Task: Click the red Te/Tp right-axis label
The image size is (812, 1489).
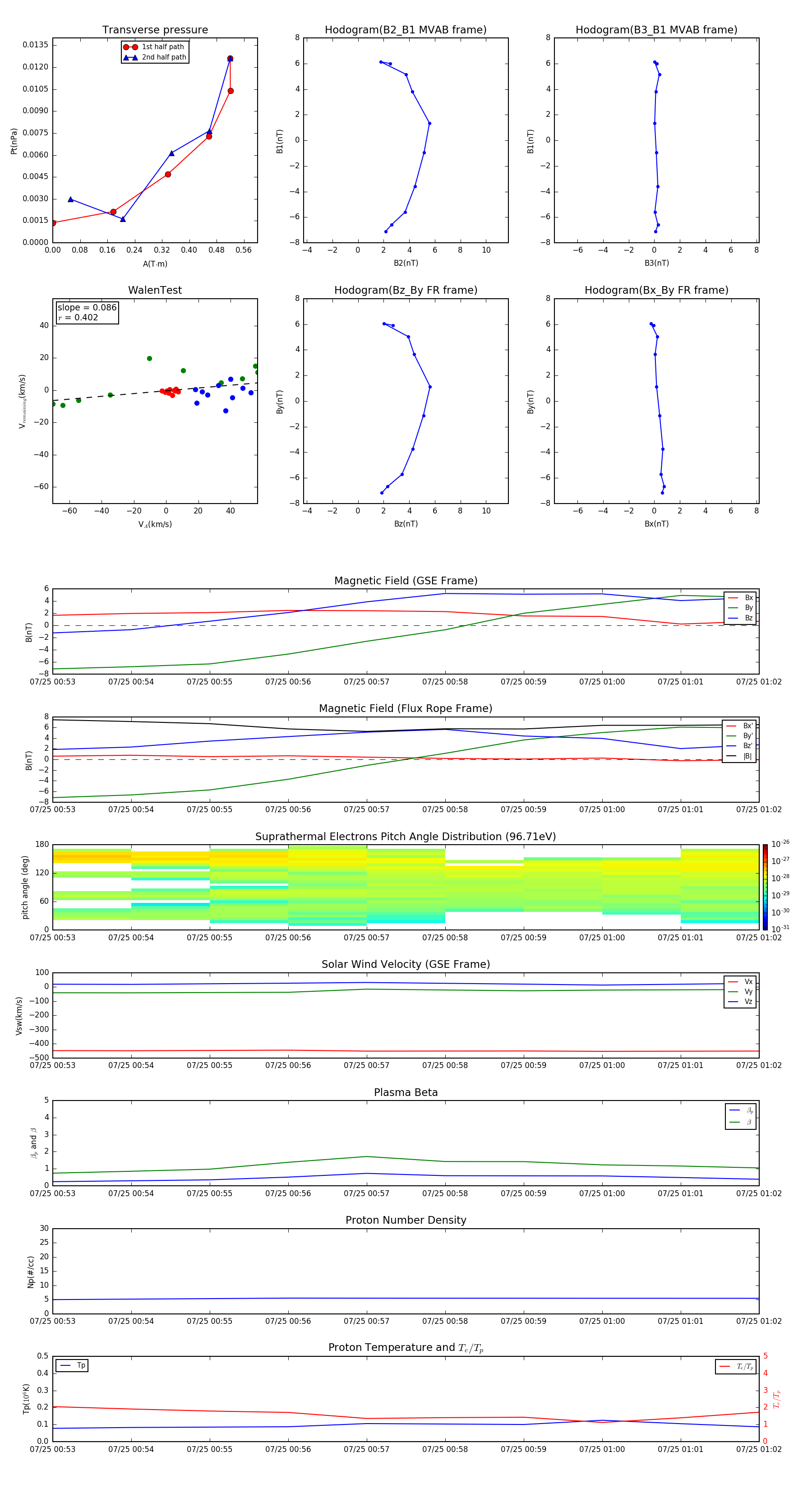Action: coord(776,1399)
